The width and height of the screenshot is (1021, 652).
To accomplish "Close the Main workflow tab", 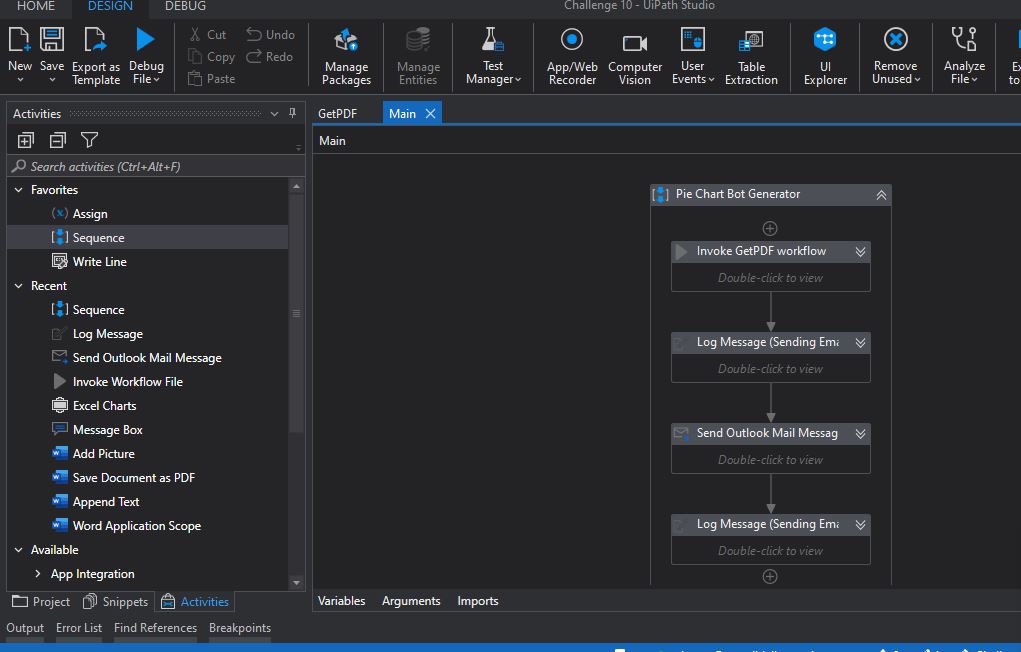I will tap(430, 113).
